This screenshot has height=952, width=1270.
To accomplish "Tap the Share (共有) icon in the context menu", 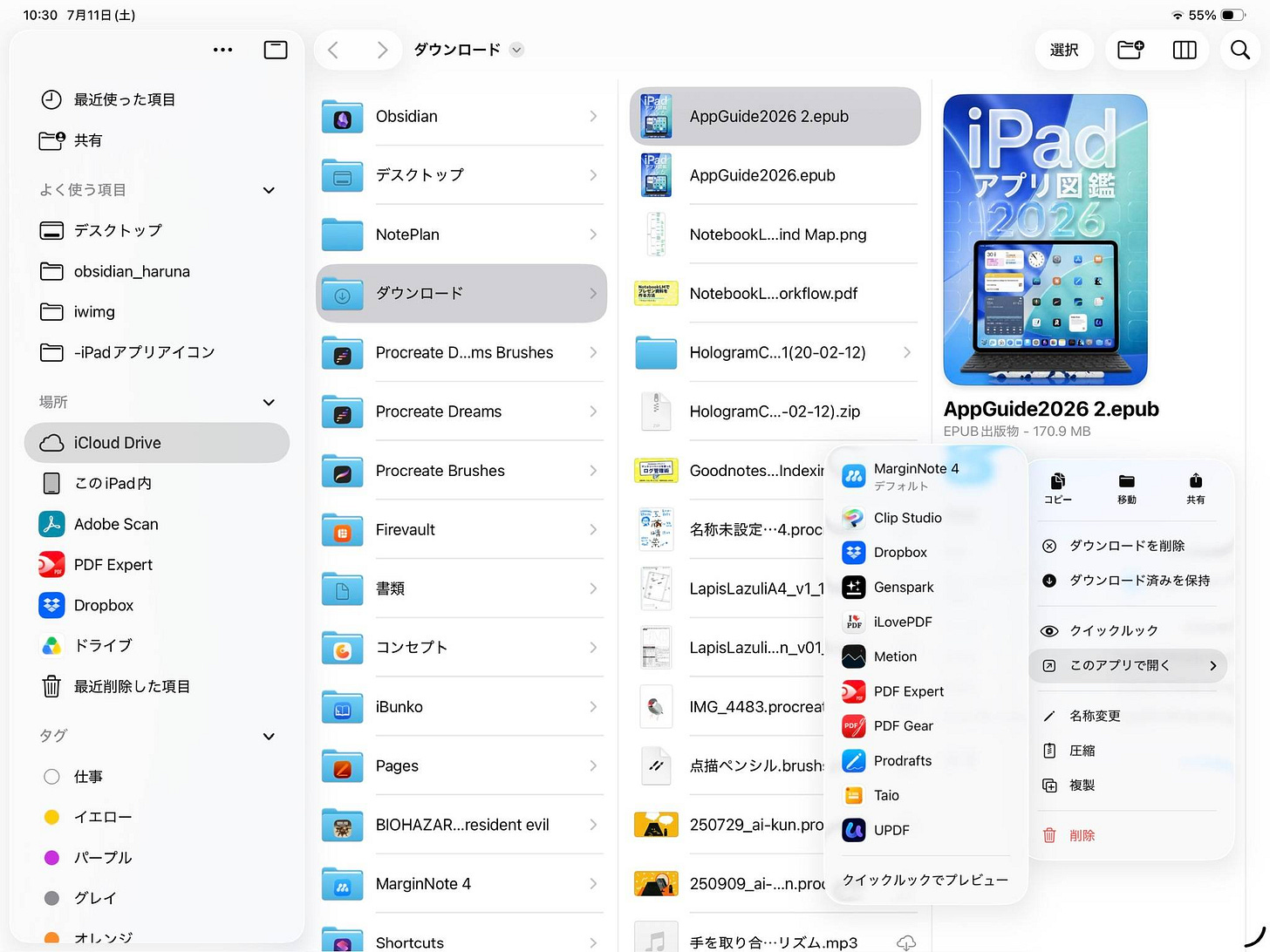I will (1196, 489).
